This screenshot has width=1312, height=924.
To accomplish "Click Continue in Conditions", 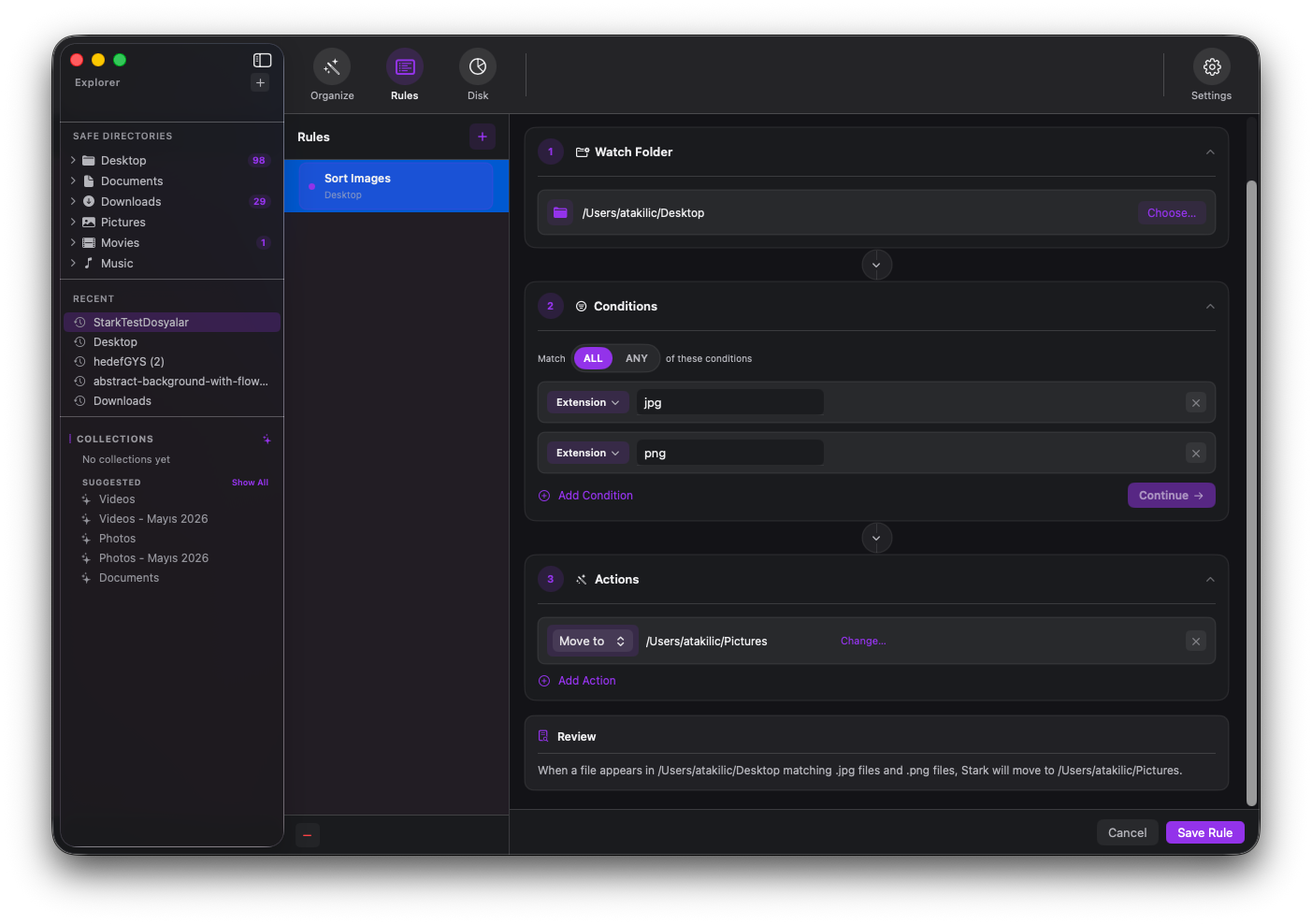I will point(1172,496).
